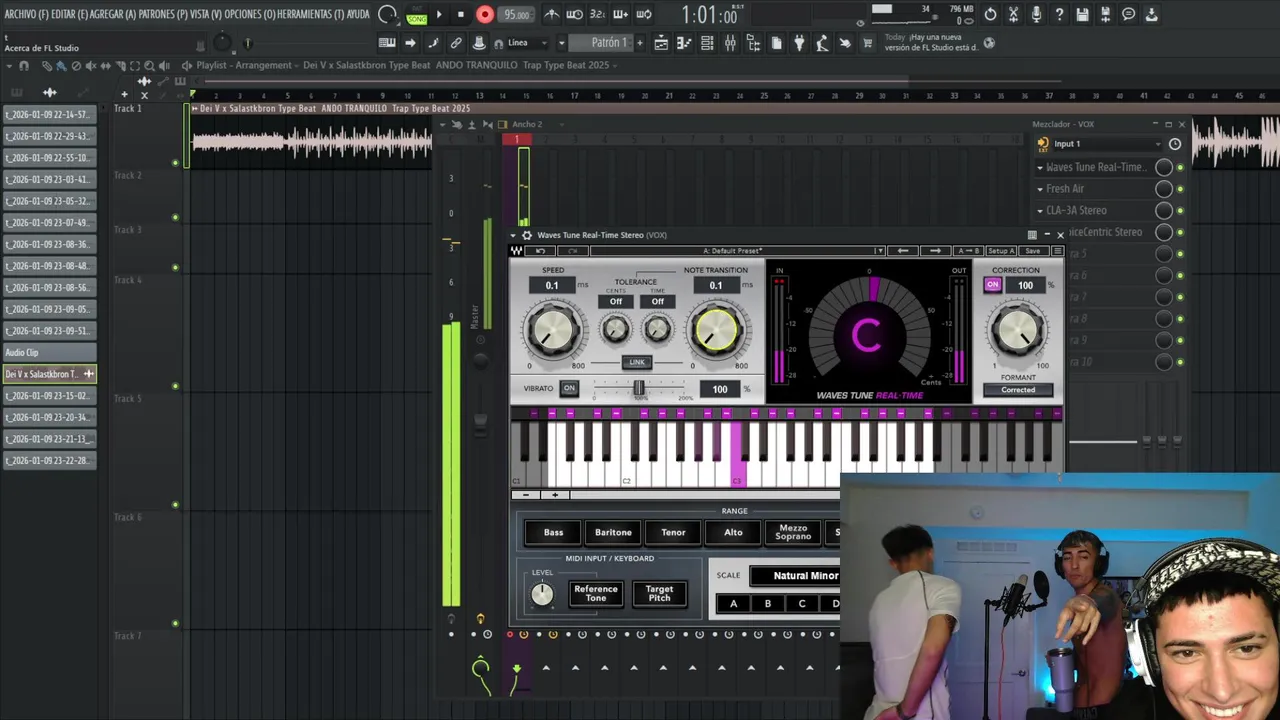Select Alto range button
1280x720 pixels.
pos(733,532)
